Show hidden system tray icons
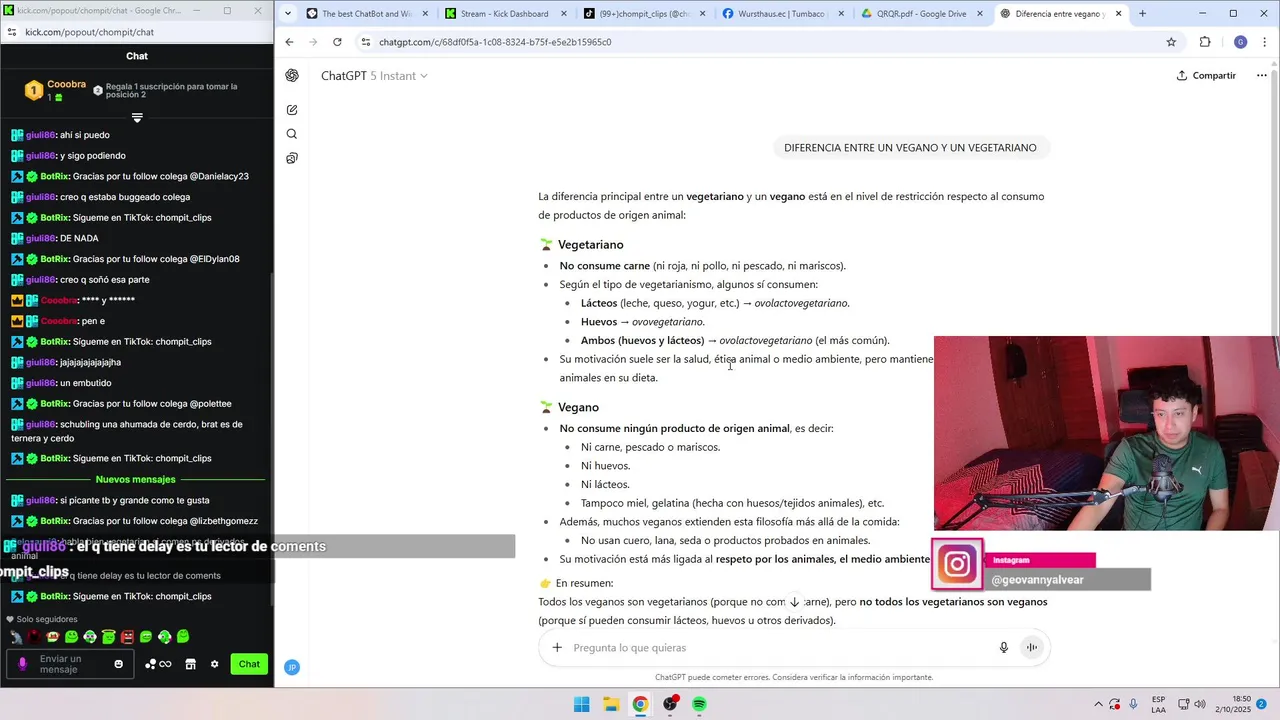The image size is (1280, 720). [1098, 704]
